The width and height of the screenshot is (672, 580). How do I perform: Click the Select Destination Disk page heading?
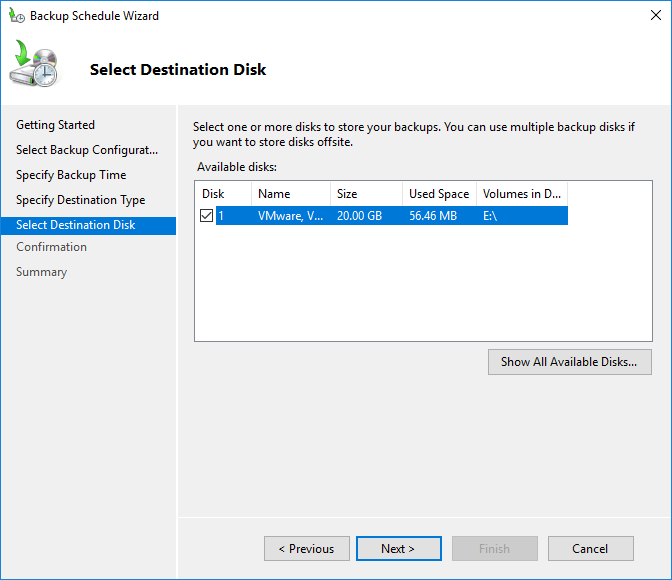pos(178,69)
